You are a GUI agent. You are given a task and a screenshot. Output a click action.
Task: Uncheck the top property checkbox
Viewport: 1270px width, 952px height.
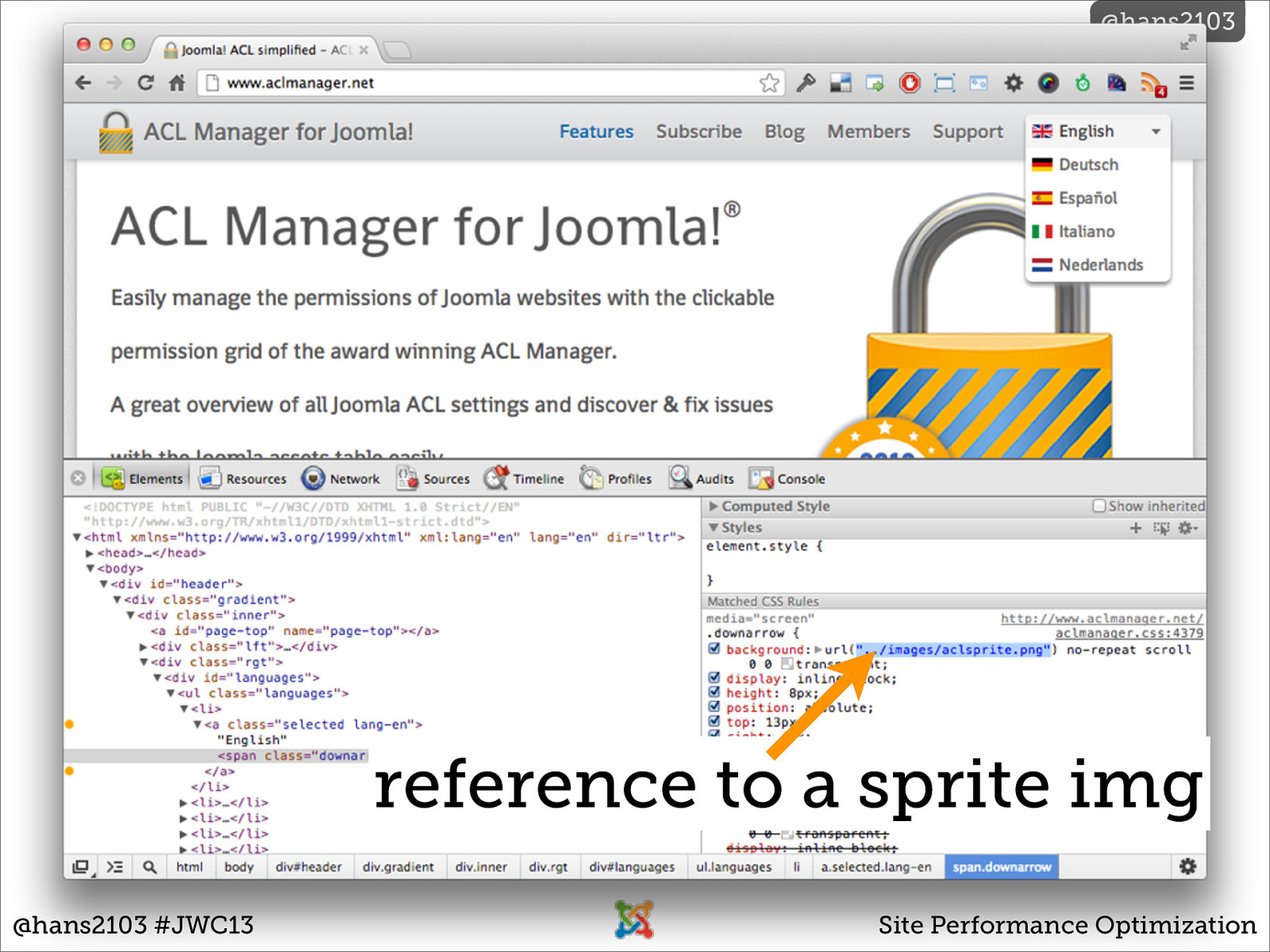(x=714, y=722)
